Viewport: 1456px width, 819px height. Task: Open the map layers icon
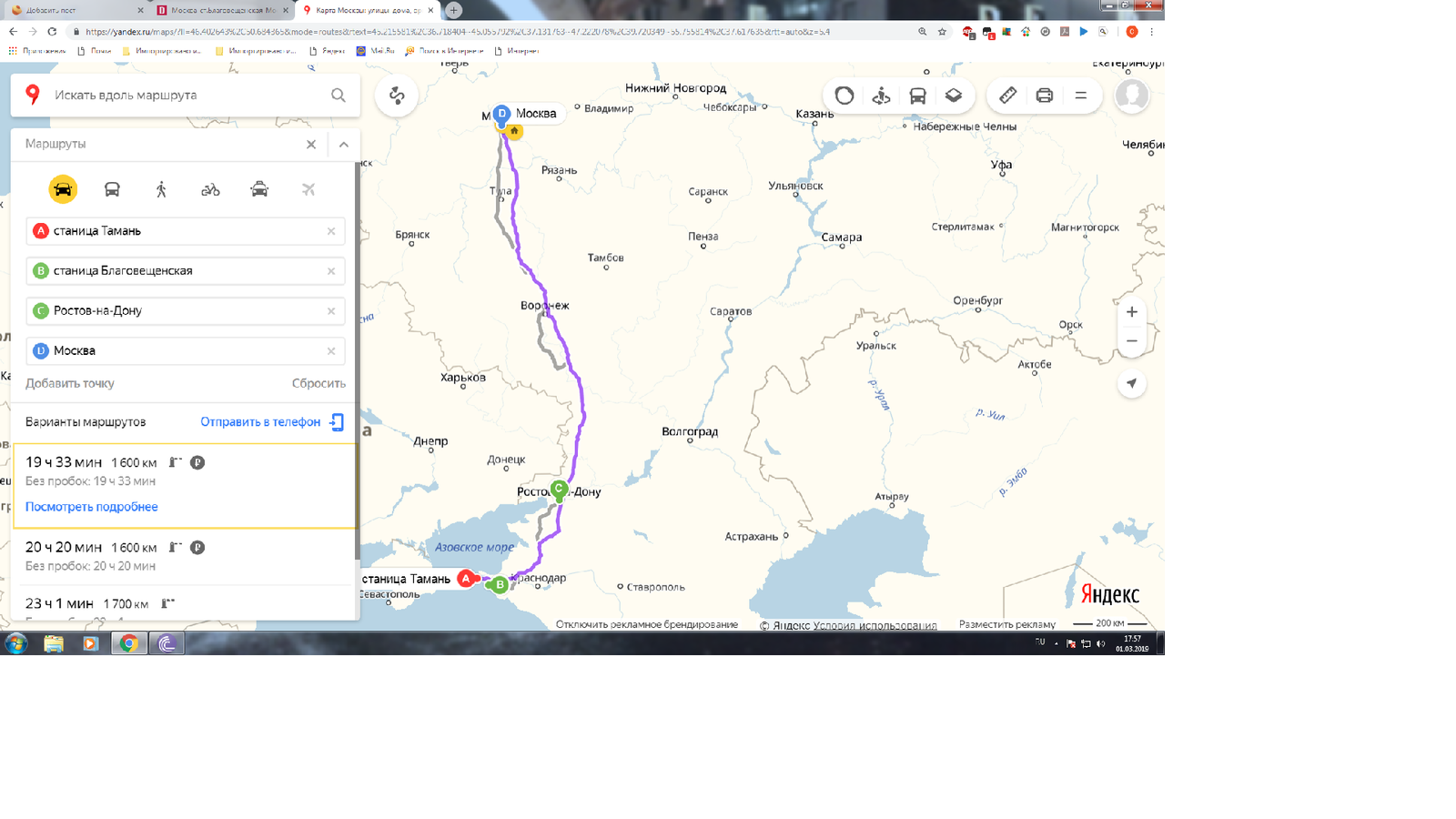954,96
